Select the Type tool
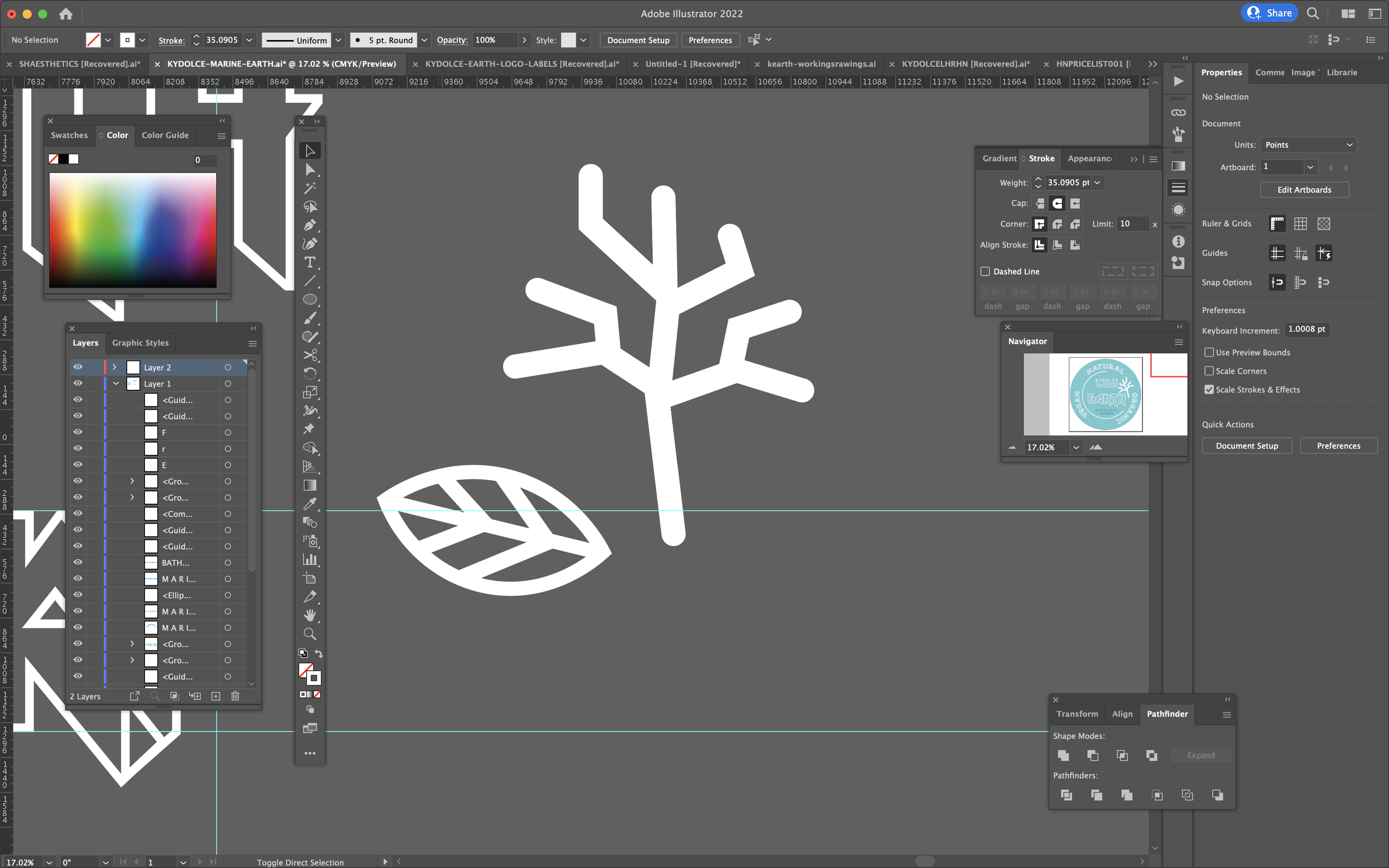The image size is (1389, 868). point(309,262)
